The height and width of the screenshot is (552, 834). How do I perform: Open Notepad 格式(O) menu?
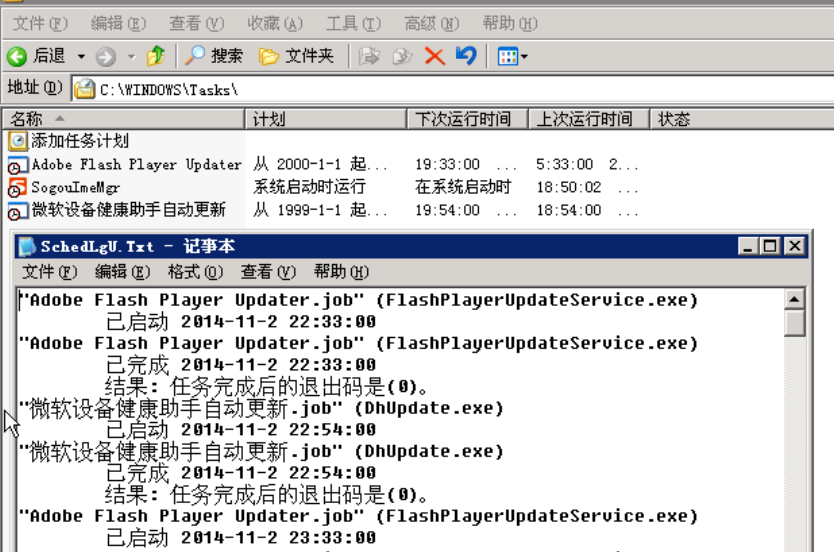coord(195,272)
